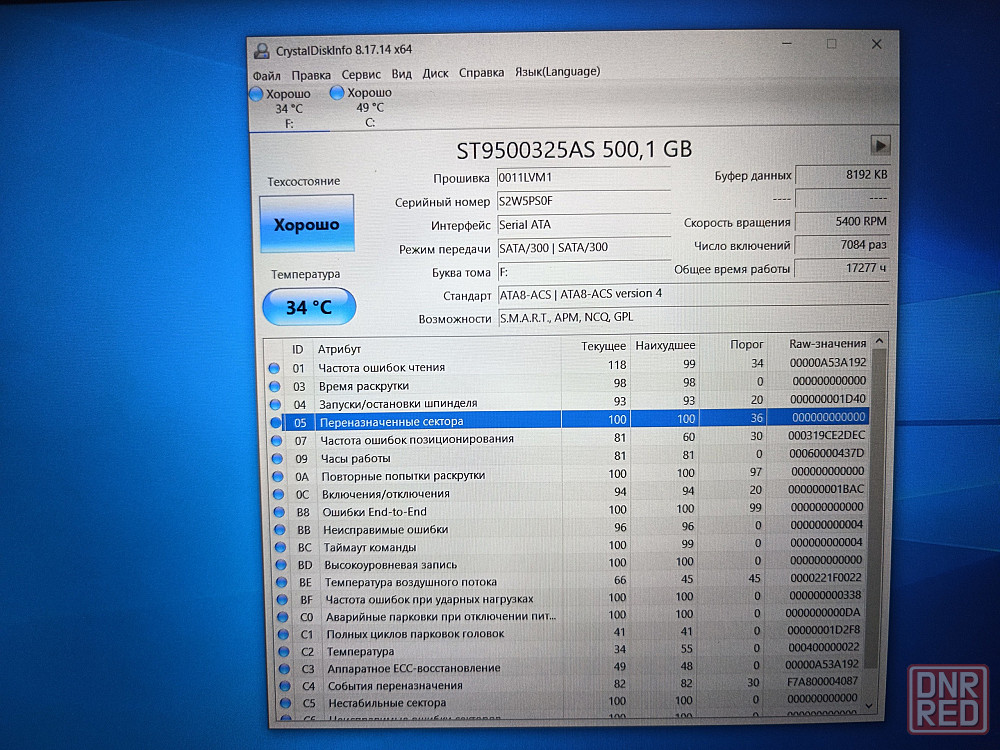
Task: Open the Правка menu
Action: [x=311, y=75]
